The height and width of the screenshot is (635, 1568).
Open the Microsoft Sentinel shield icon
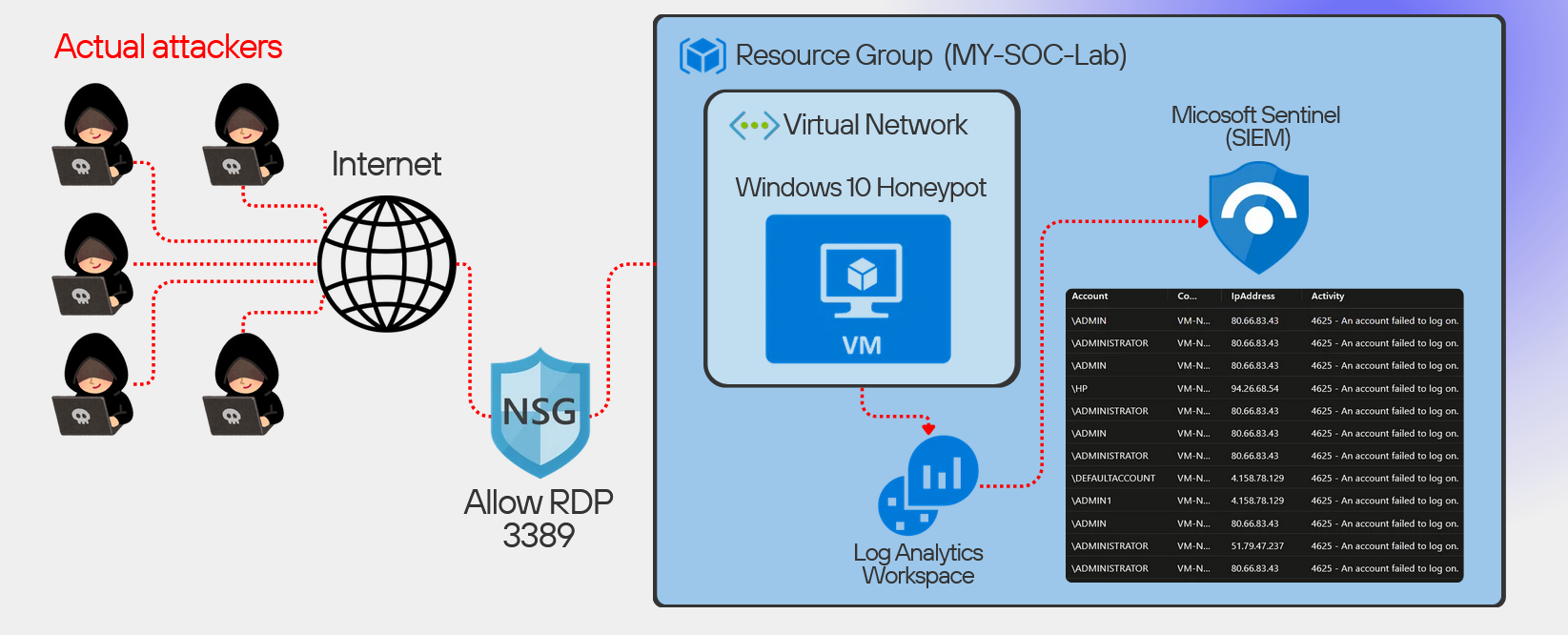point(1258,217)
